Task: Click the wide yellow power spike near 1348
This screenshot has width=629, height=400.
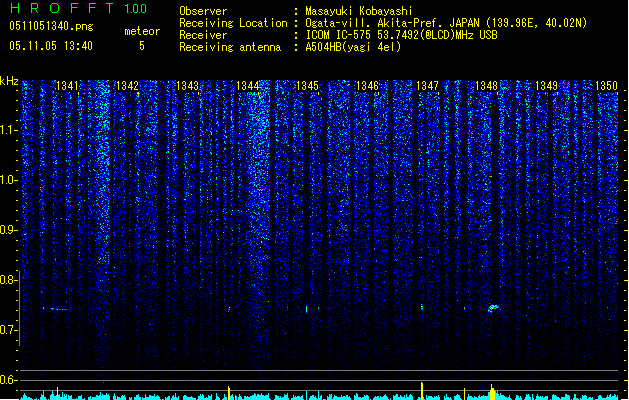Action: [493, 392]
